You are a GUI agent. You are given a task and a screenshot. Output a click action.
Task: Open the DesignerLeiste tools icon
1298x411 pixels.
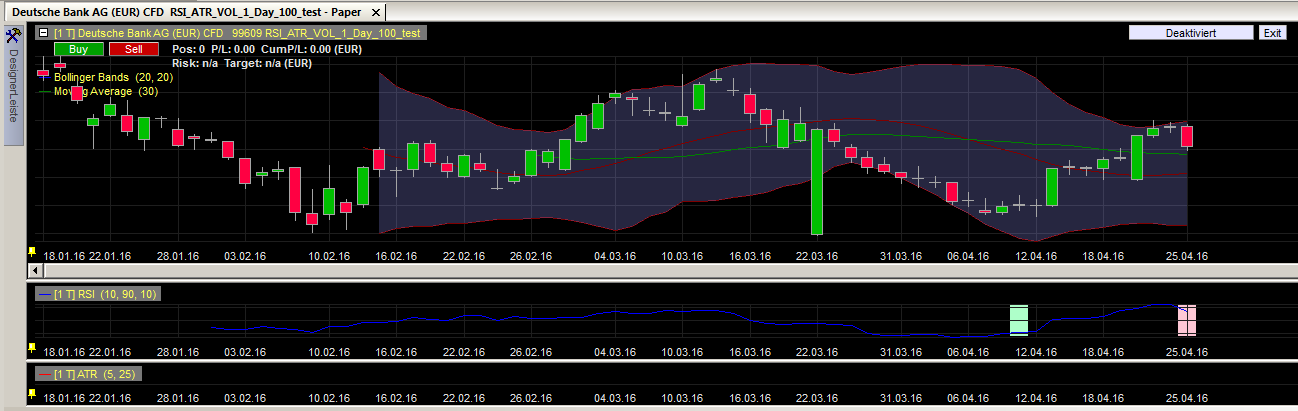tap(13, 36)
